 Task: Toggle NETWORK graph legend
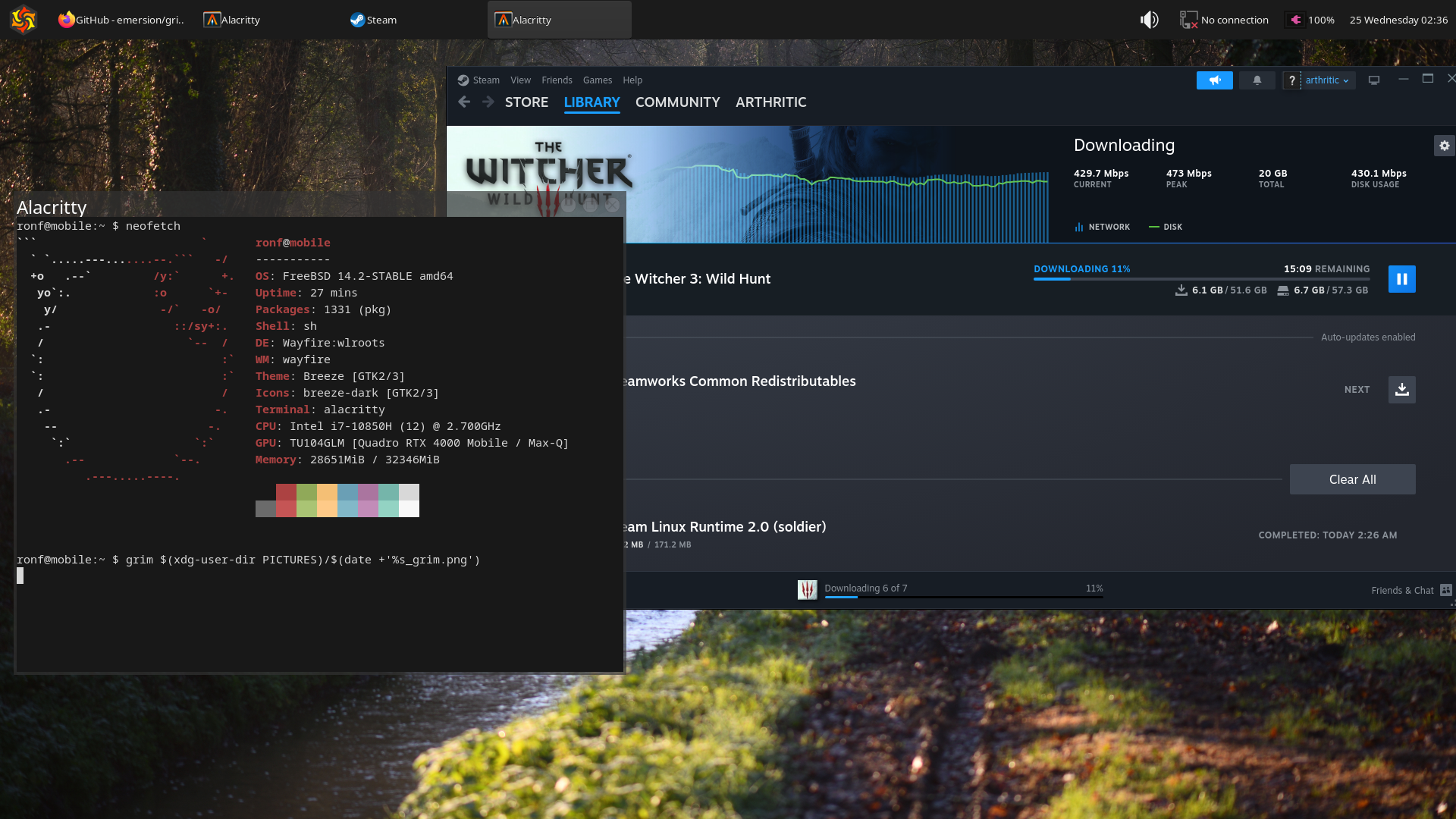point(1102,227)
